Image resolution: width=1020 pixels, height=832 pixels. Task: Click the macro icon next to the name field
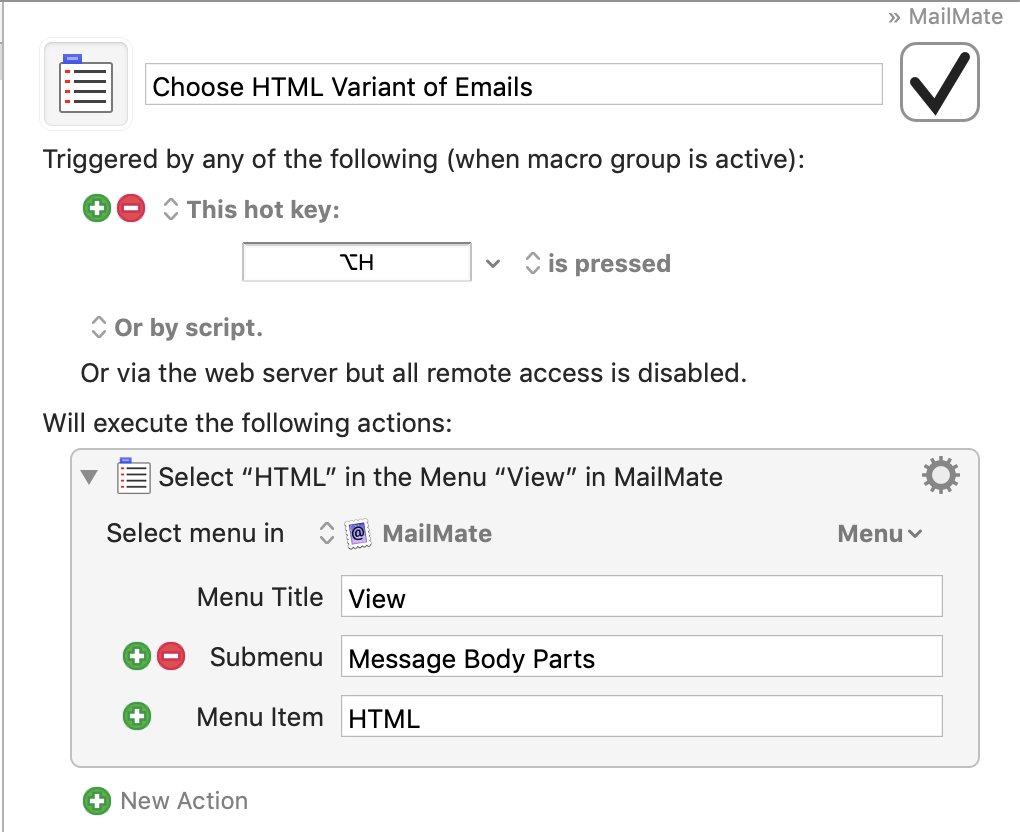86,84
